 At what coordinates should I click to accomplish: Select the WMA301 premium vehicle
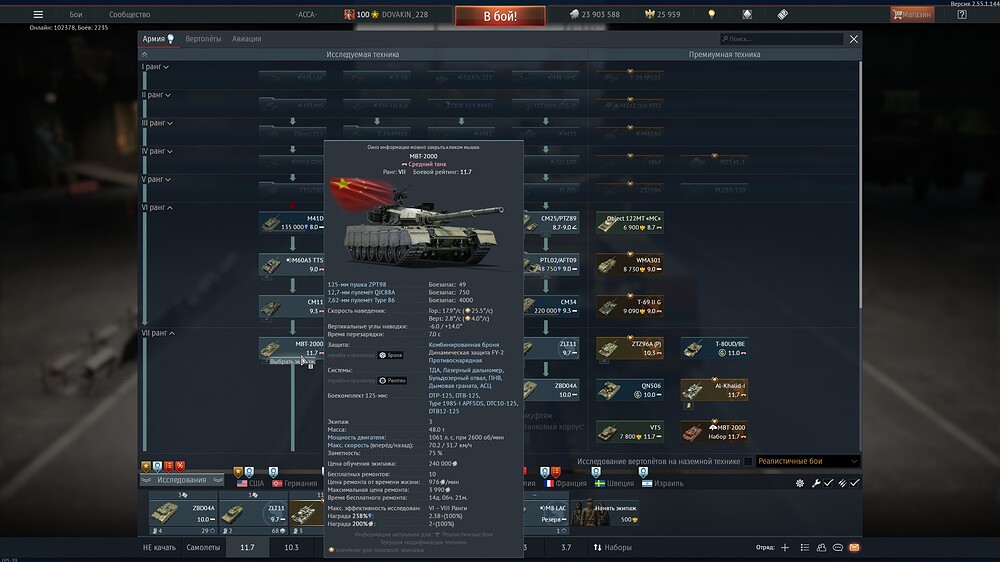(x=630, y=265)
